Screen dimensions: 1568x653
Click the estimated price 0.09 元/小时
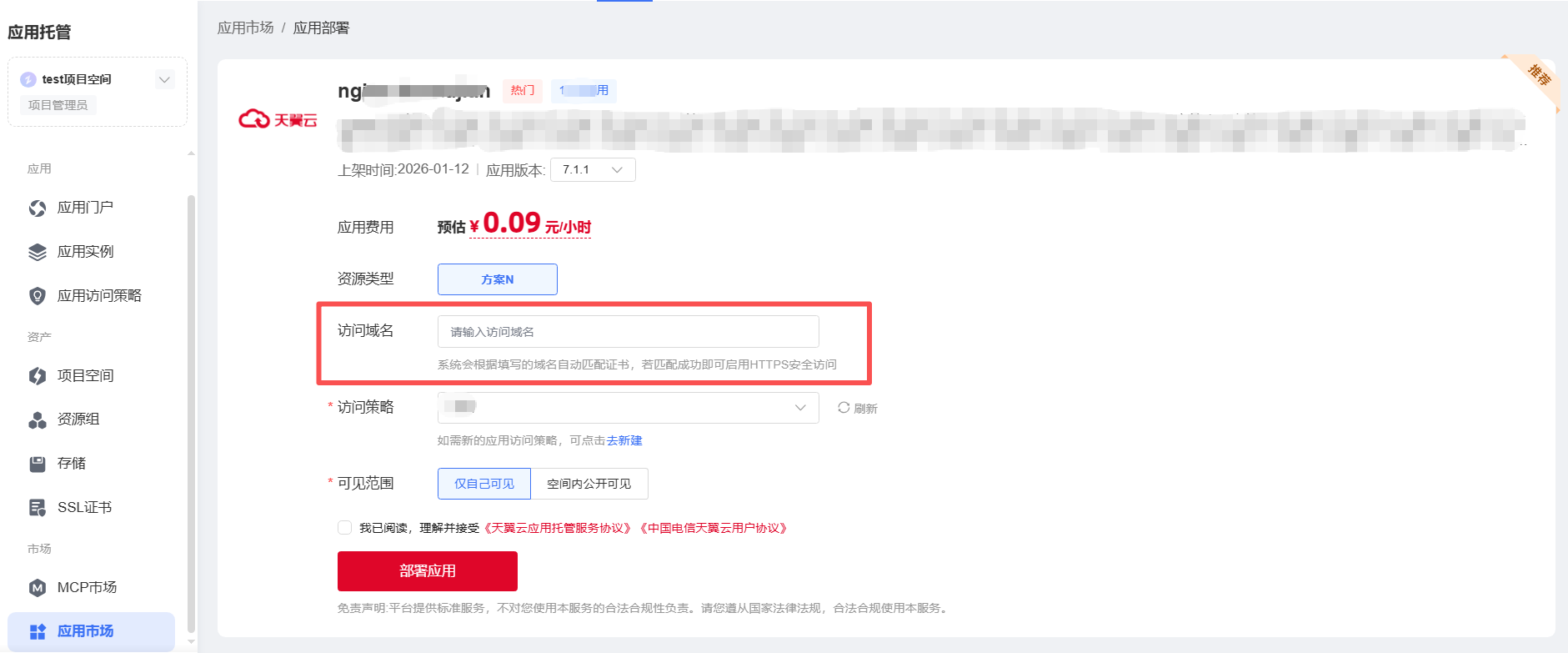[530, 224]
